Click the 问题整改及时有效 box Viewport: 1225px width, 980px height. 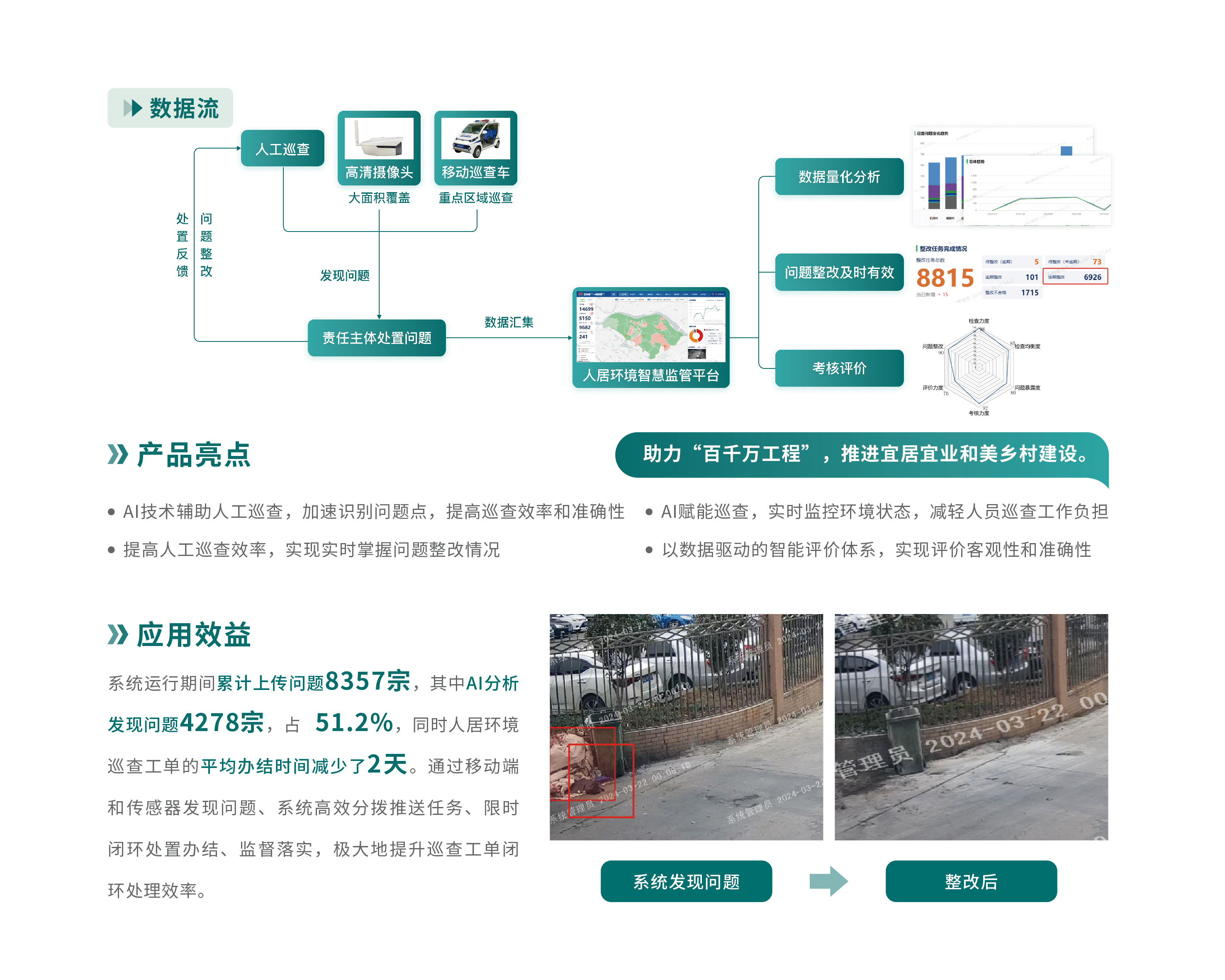click(x=839, y=272)
